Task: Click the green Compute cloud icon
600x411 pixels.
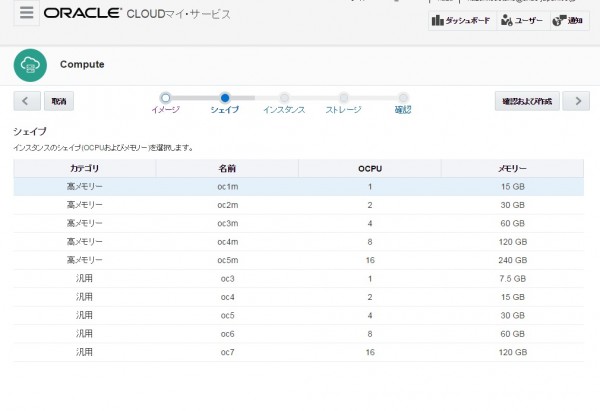Action: (30, 65)
